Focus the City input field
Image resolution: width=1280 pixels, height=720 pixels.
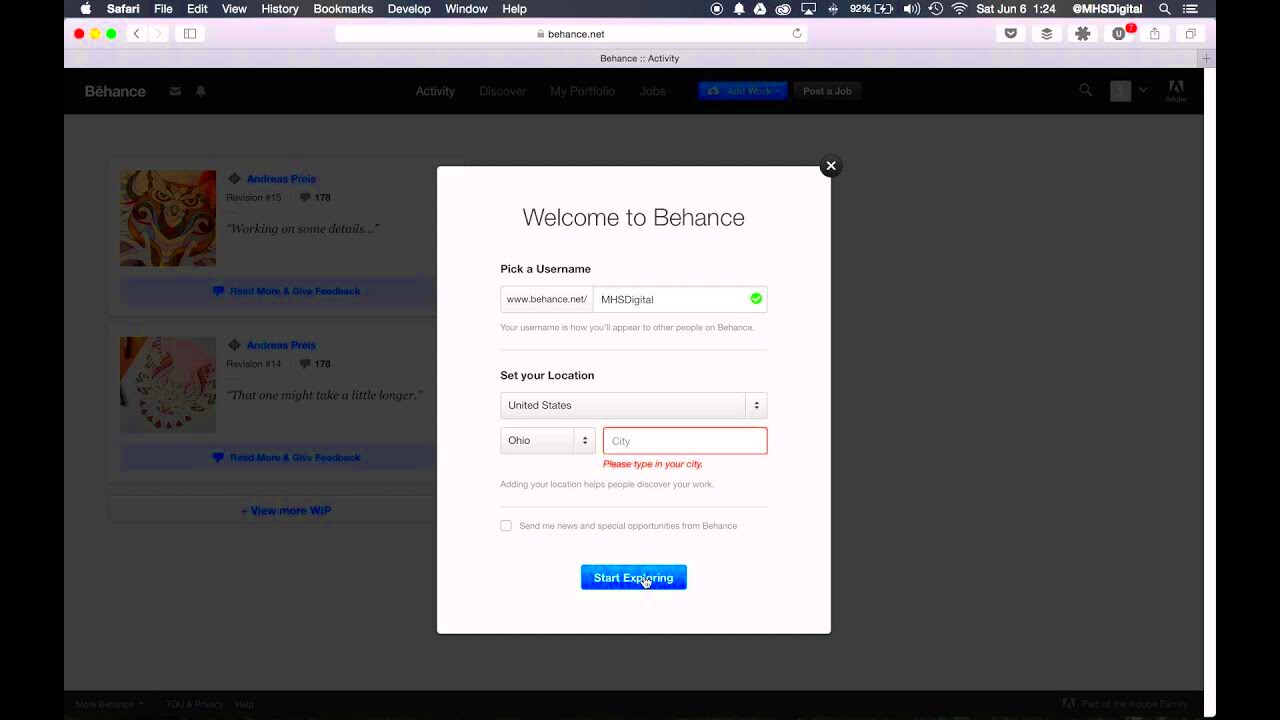pyautogui.click(x=685, y=441)
